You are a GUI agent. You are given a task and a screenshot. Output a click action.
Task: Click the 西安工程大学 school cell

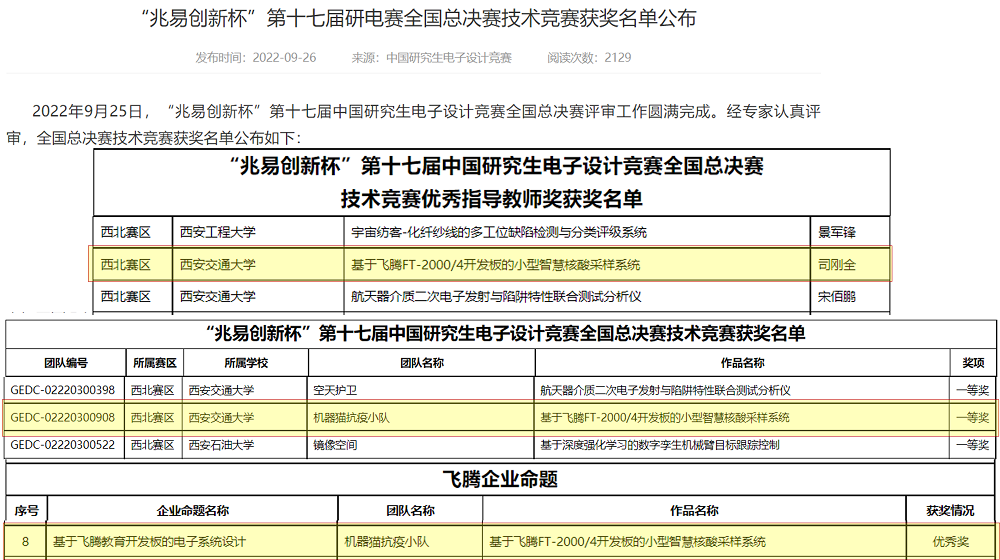(x=218, y=232)
